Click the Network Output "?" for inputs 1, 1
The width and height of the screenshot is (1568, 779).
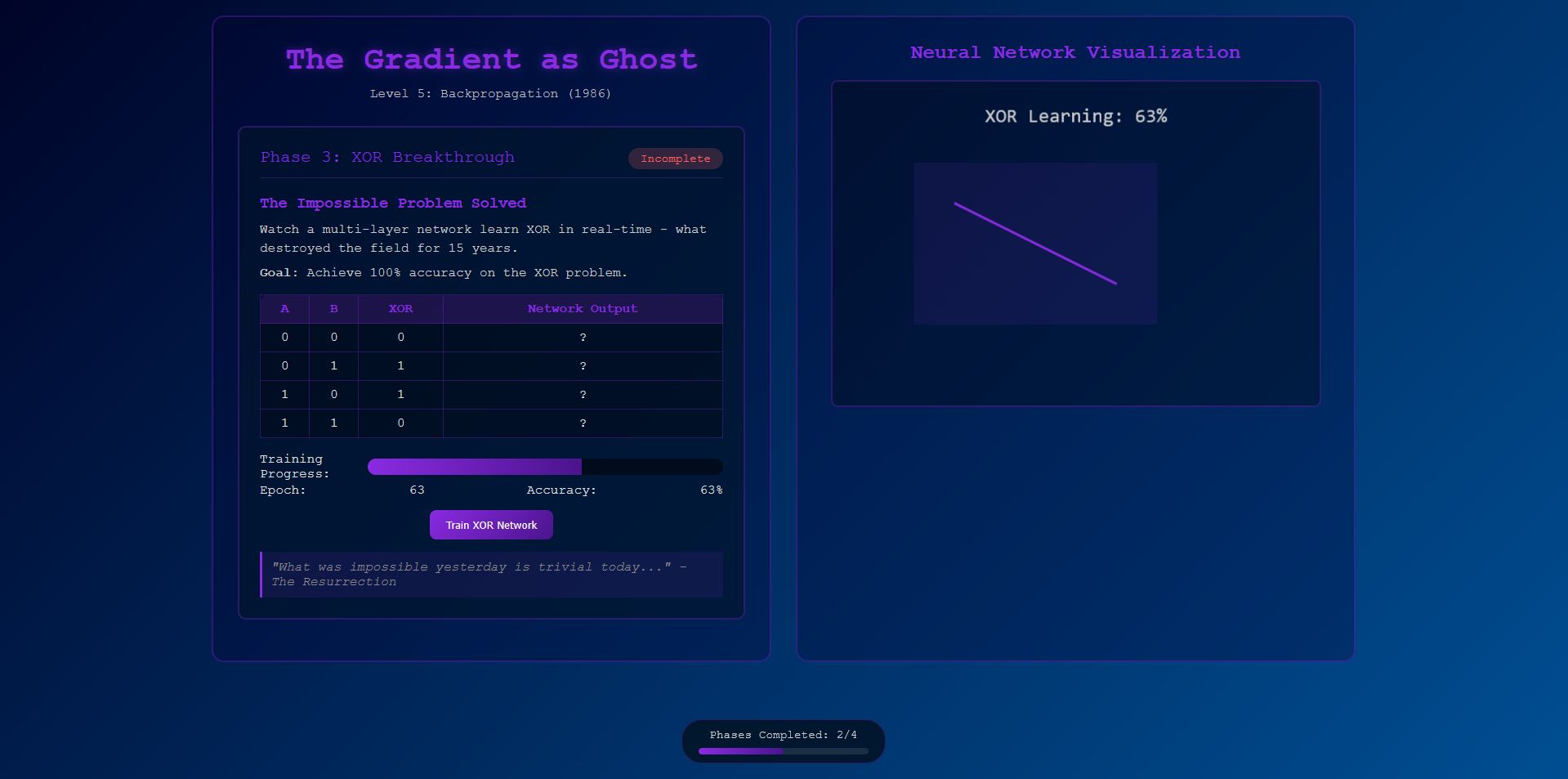coord(583,423)
